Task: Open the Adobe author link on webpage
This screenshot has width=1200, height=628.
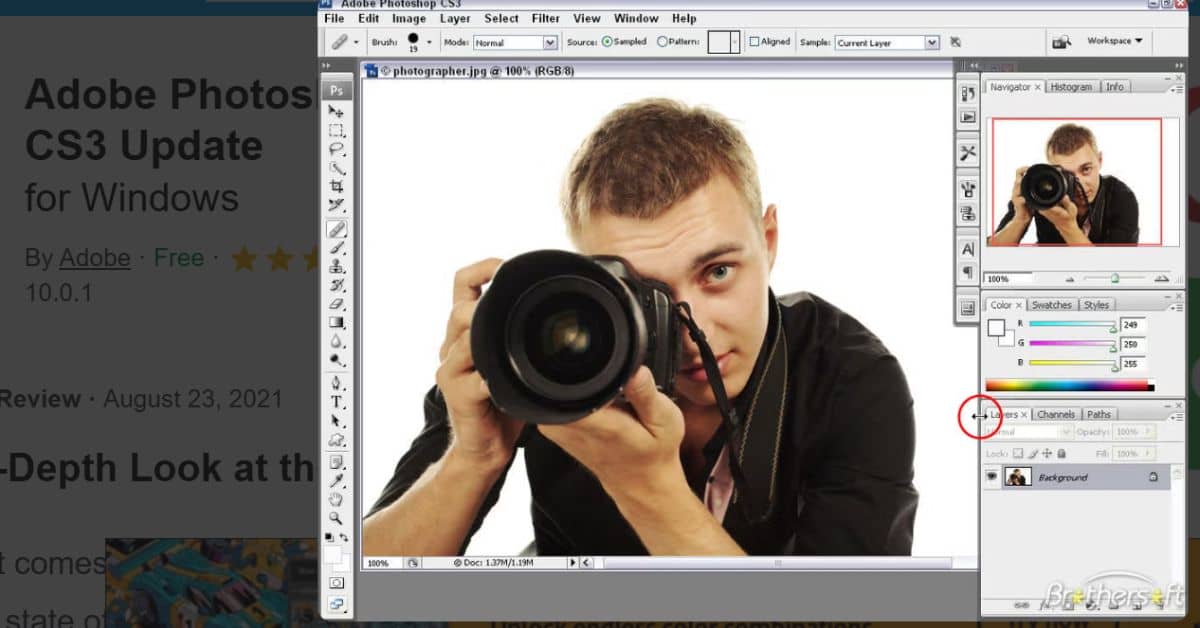Action: (94, 258)
